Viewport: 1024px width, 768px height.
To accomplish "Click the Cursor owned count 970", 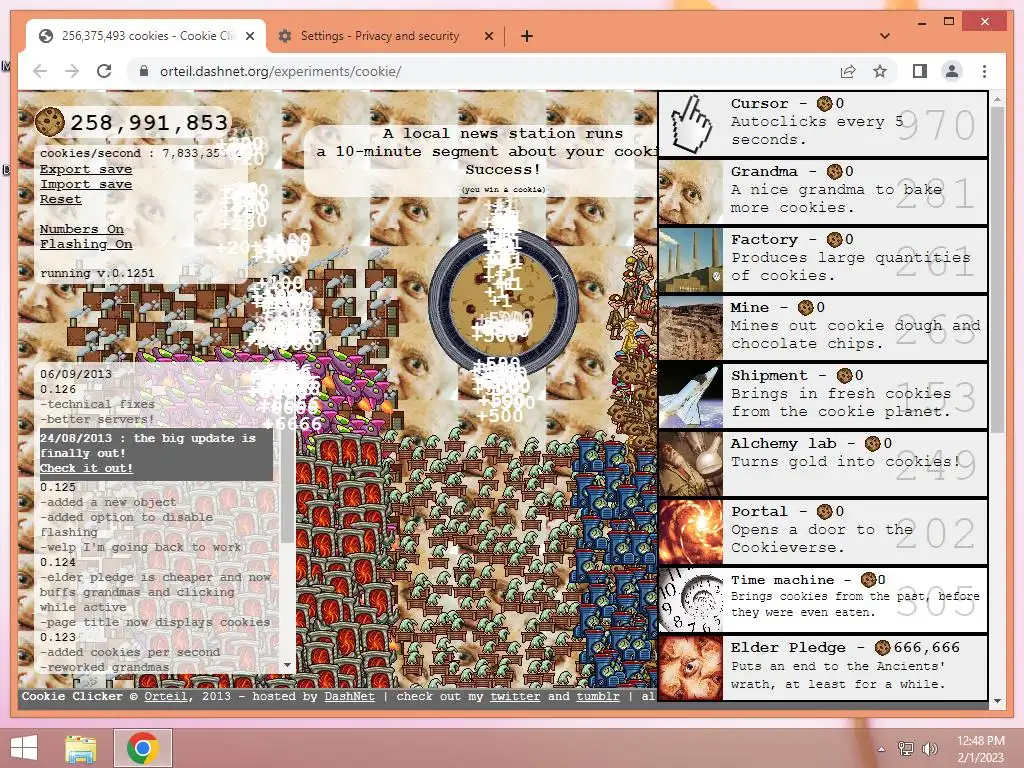I will click(x=936, y=125).
